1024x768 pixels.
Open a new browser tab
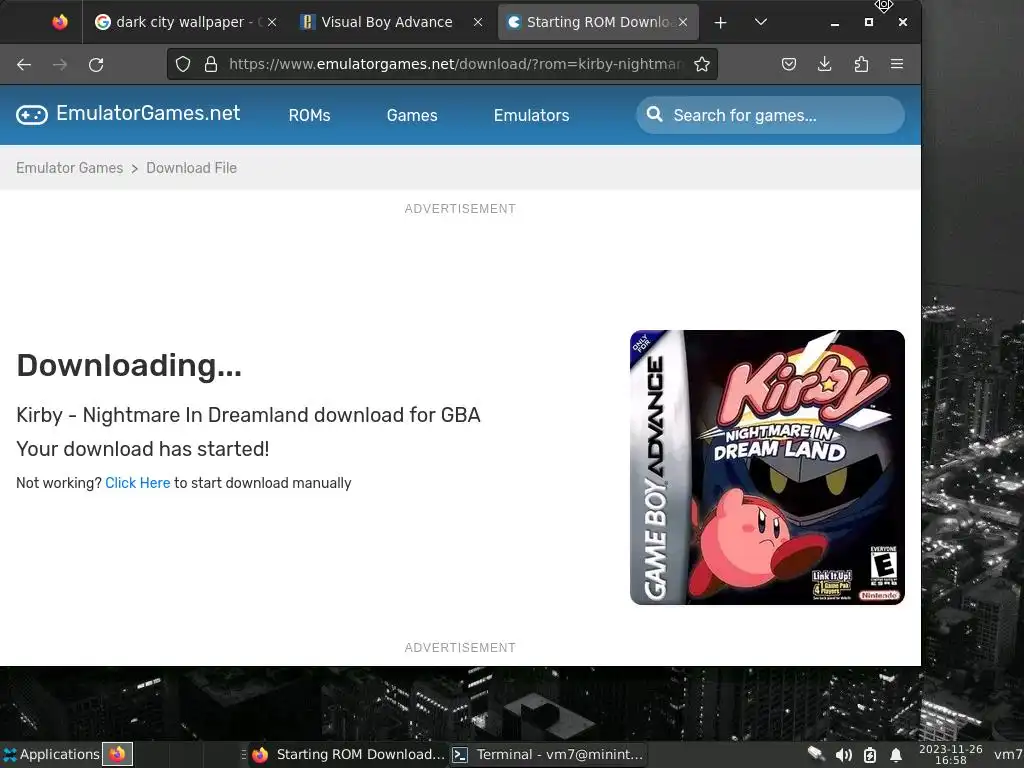pyautogui.click(x=720, y=23)
